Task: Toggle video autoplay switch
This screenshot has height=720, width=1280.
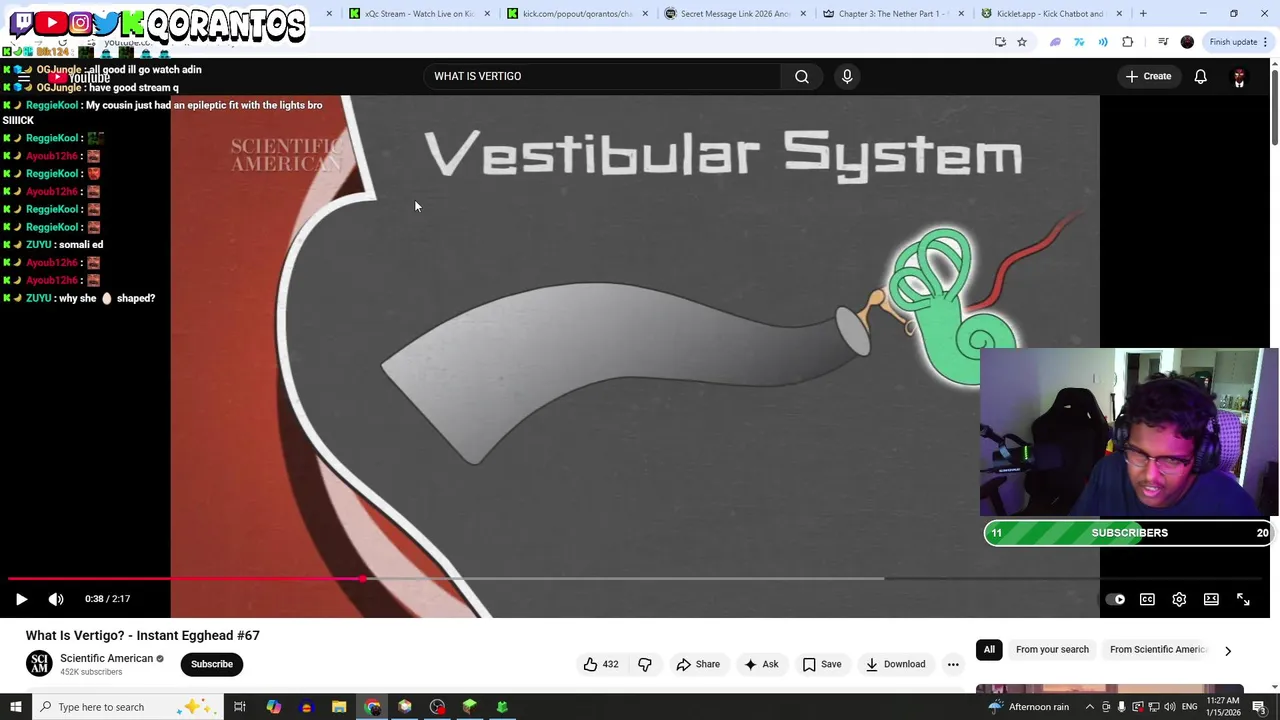Action: click(x=1116, y=599)
